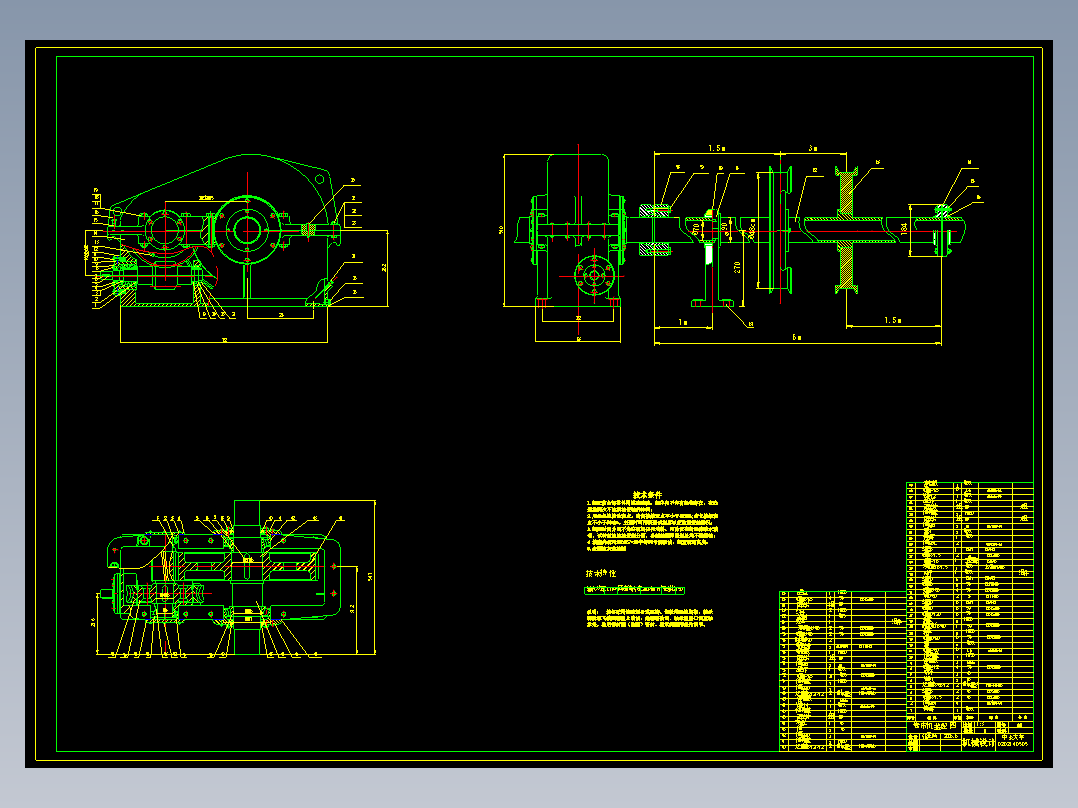Select the "技术特性" heading text
Image resolution: width=1078 pixels, height=808 pixels.
[601, 574]
